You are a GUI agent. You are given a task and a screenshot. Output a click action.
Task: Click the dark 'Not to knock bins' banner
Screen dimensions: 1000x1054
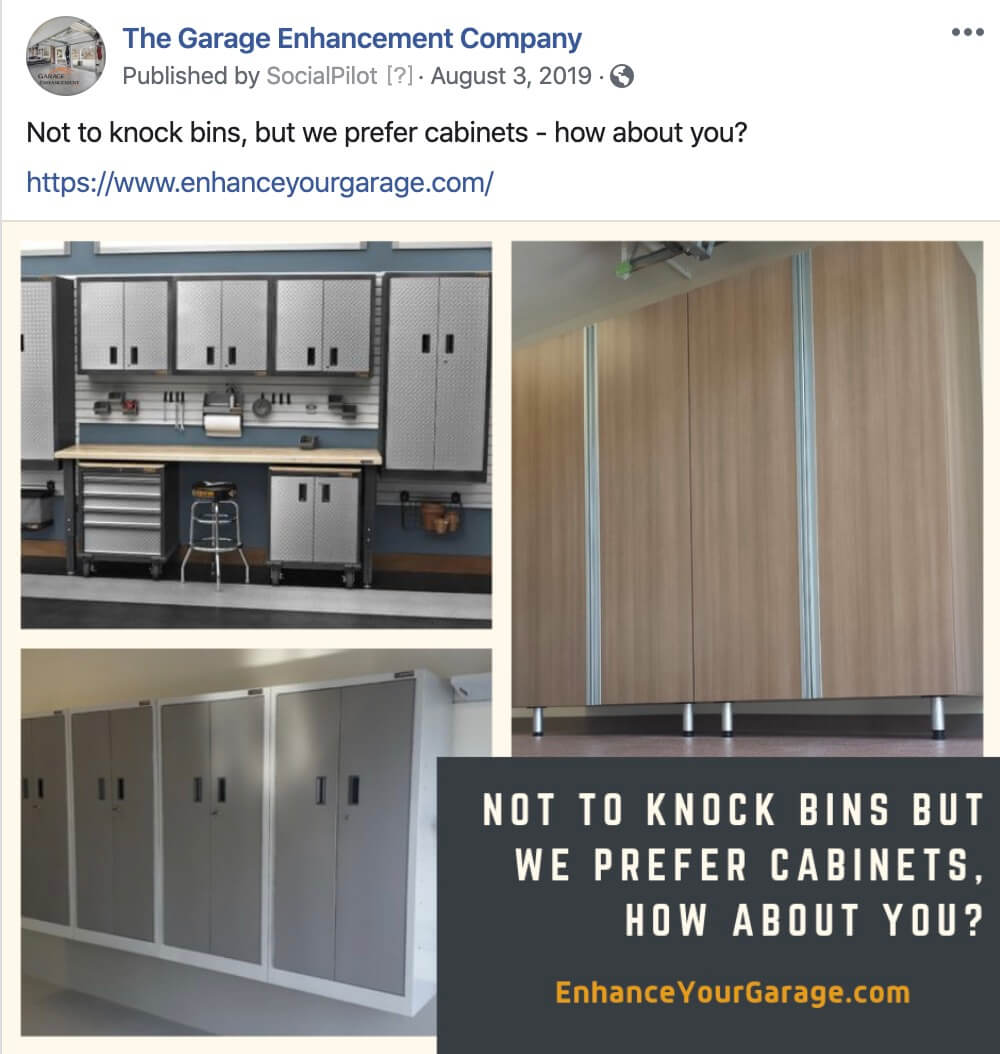(x=718, y=905)
